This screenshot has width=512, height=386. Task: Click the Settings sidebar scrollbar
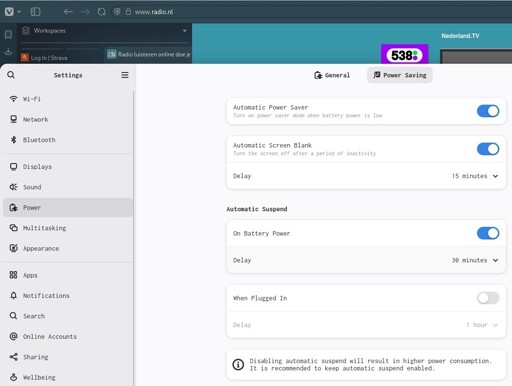[x=133, y=238]
